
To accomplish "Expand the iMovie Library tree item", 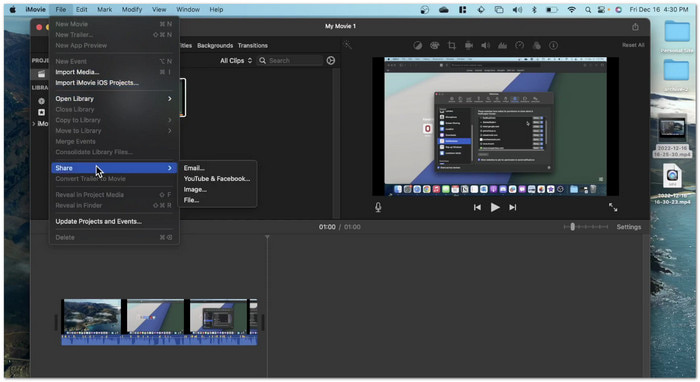I will (34, 124).
